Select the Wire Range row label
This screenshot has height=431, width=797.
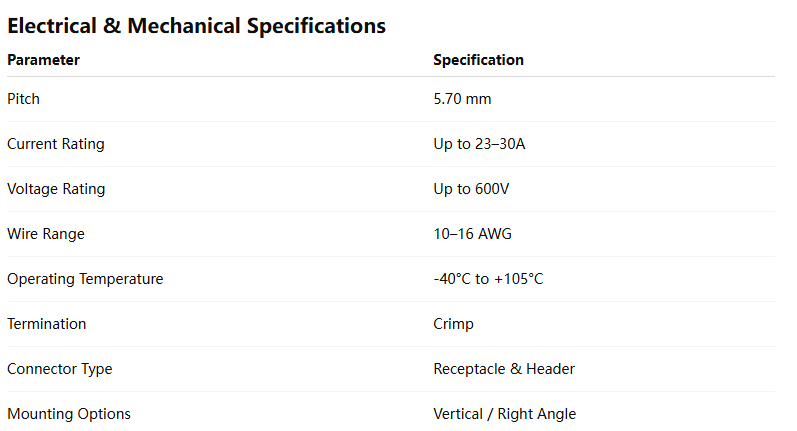(46, 234)
